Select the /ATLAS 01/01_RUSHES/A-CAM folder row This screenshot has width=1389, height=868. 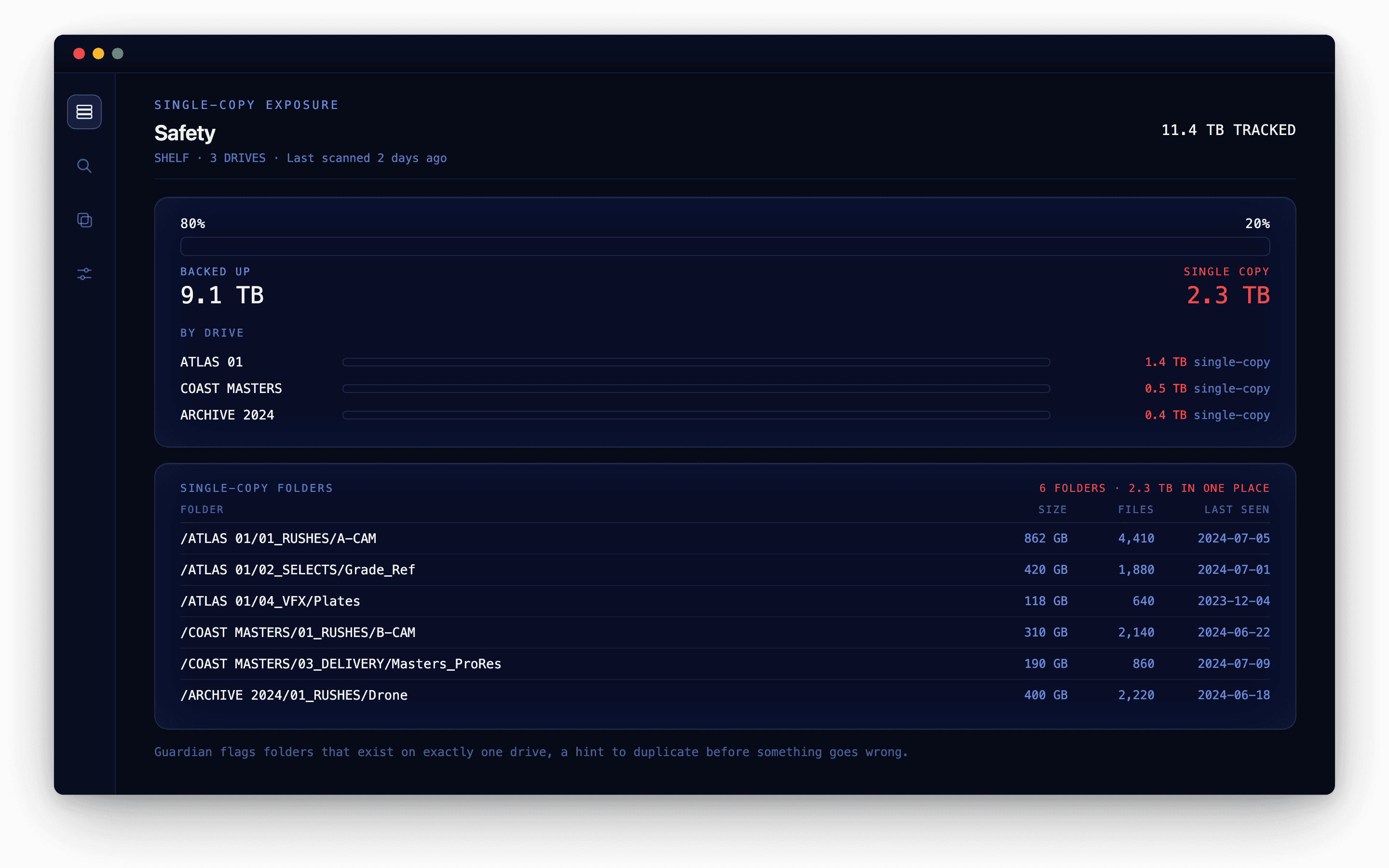click(x=725, y=539)
